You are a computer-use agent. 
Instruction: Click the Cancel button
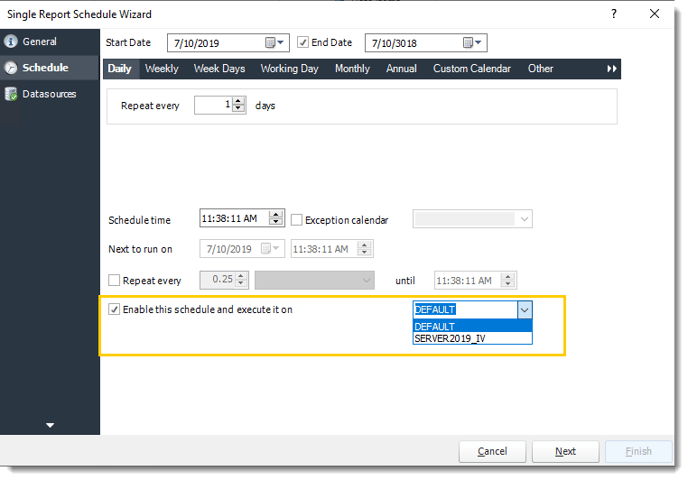point(492,451)
